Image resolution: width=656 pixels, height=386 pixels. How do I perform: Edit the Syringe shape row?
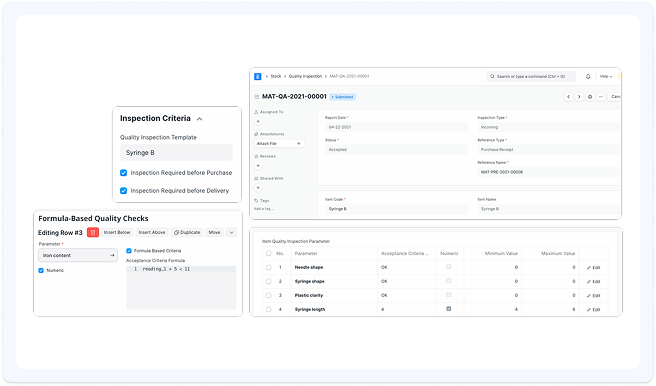pyautogui.click(x=593, y=282)
